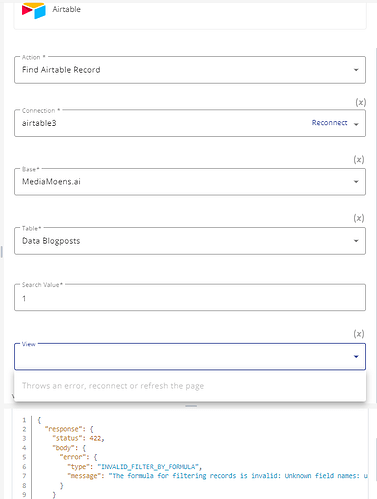This screenshot has height=499, width=377.
Task: Clear the Connection field with (x)
Action: 360,102
